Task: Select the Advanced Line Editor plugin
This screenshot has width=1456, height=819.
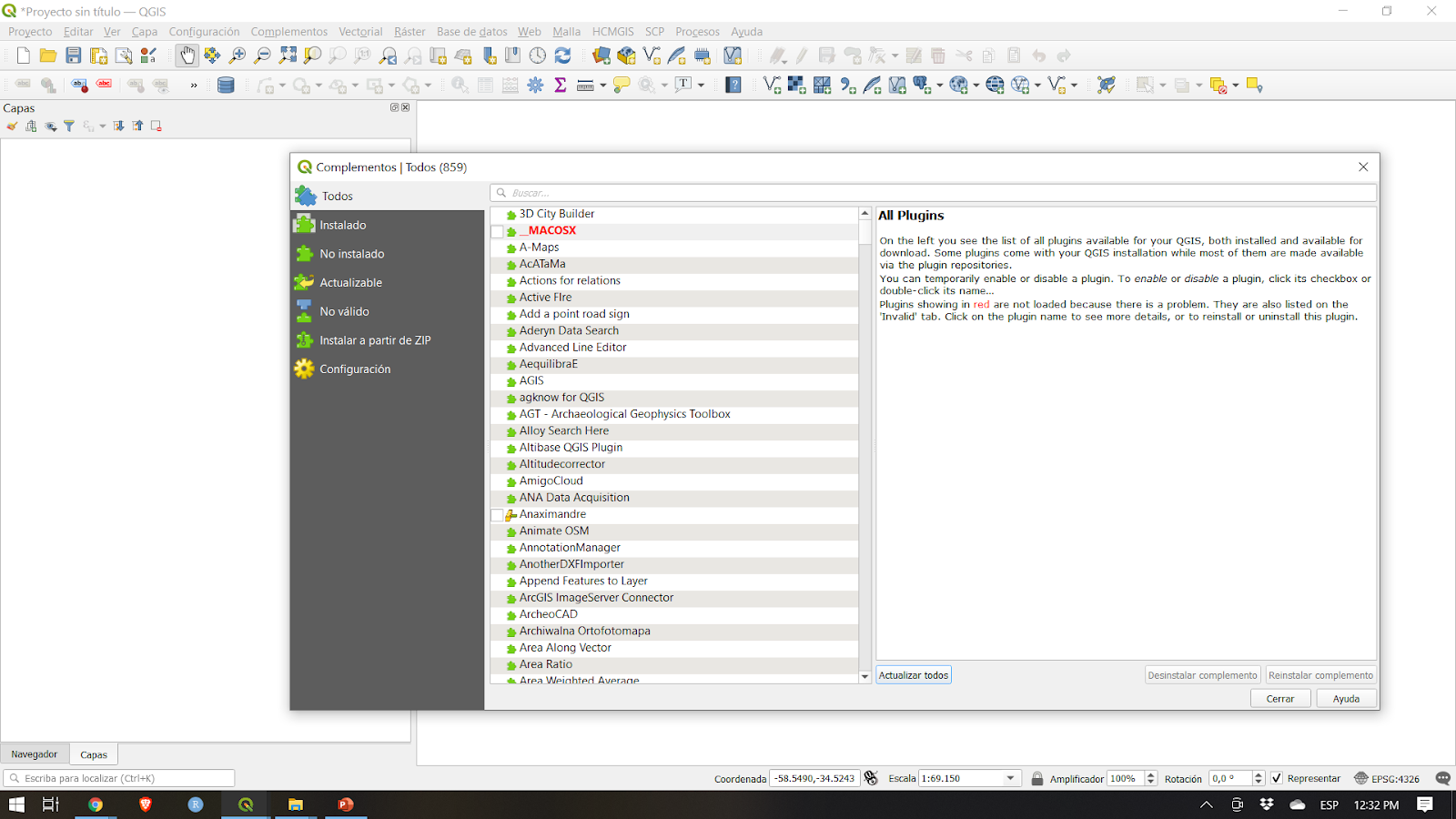Action: 572,348
